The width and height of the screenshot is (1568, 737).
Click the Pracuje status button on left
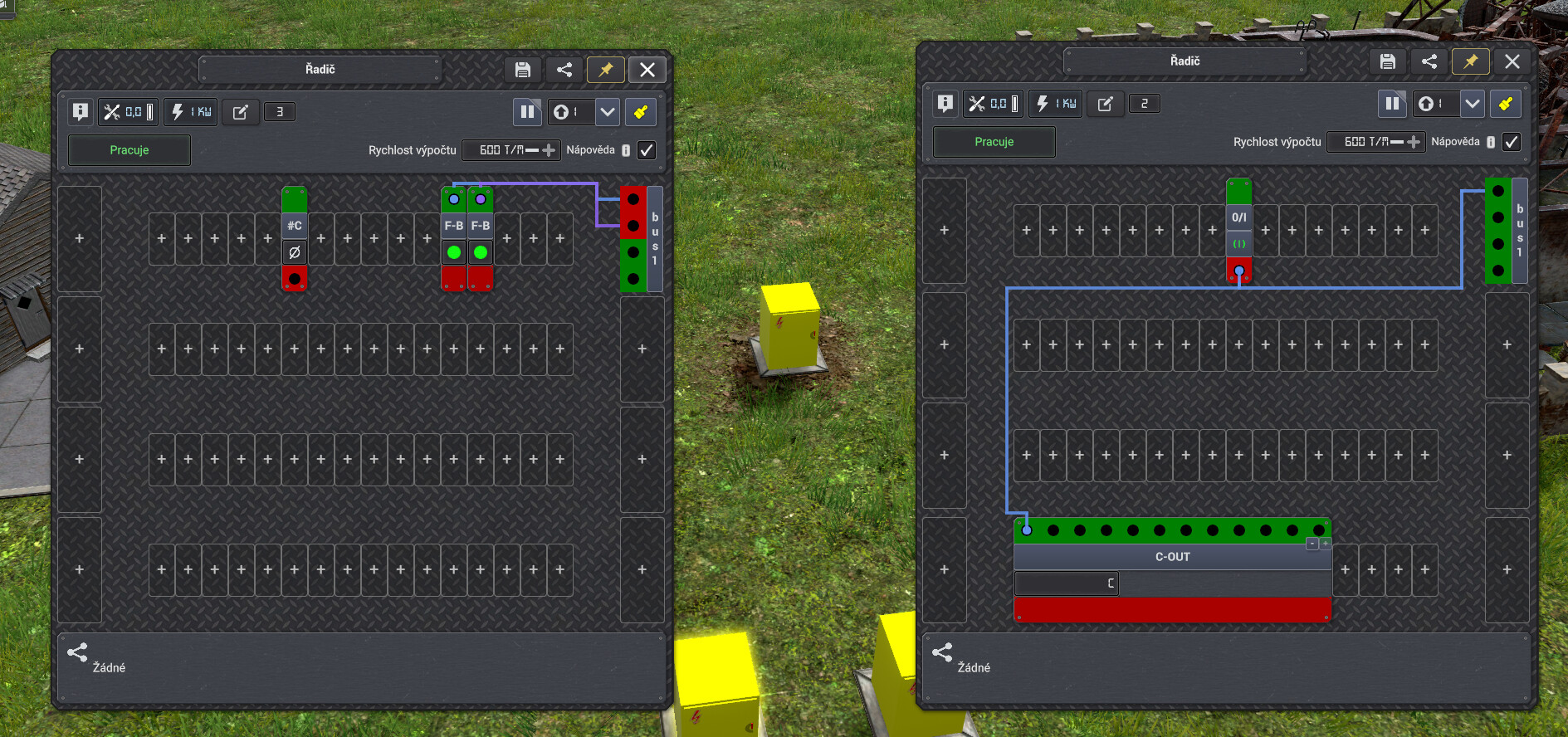tap(129, 150)
